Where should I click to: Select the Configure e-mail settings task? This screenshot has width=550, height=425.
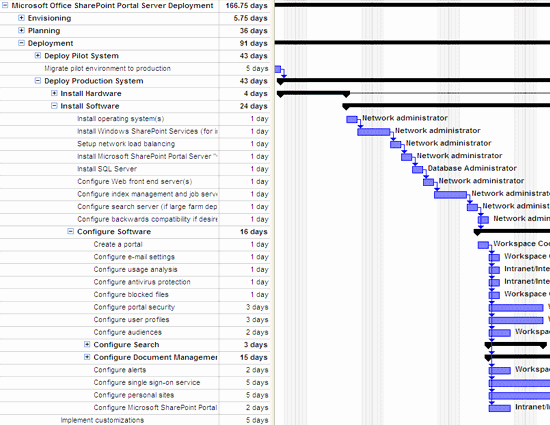pyautogui.click(x=134, y=257)
